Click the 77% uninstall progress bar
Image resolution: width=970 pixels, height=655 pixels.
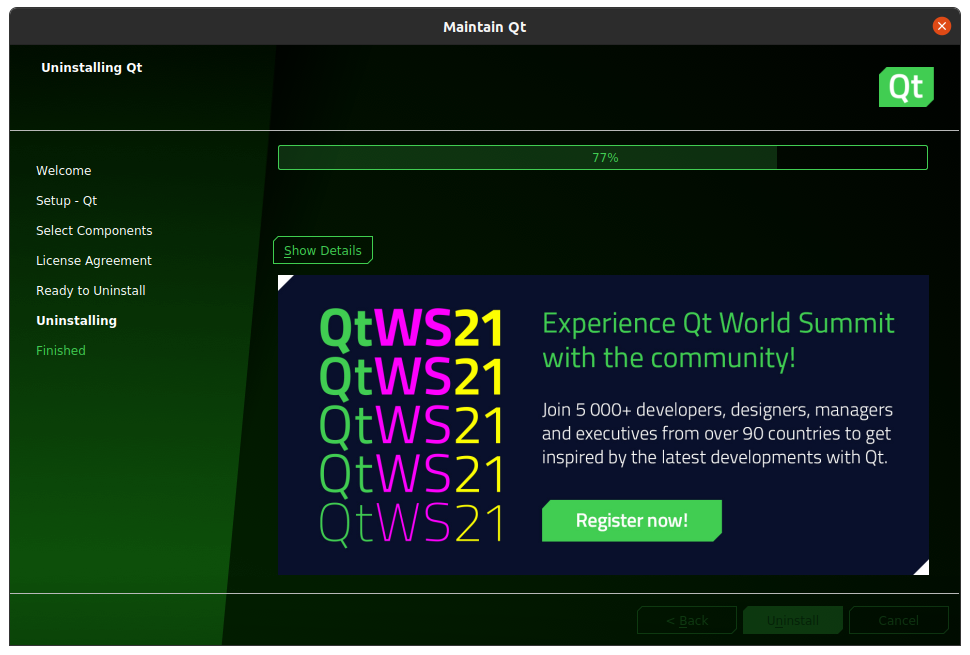(x=603, y=157)
